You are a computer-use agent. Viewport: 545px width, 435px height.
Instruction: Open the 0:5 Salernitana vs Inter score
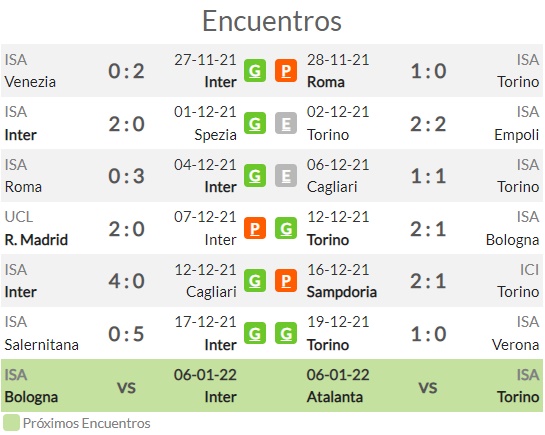pyautogui.click(x=126, y=334)
